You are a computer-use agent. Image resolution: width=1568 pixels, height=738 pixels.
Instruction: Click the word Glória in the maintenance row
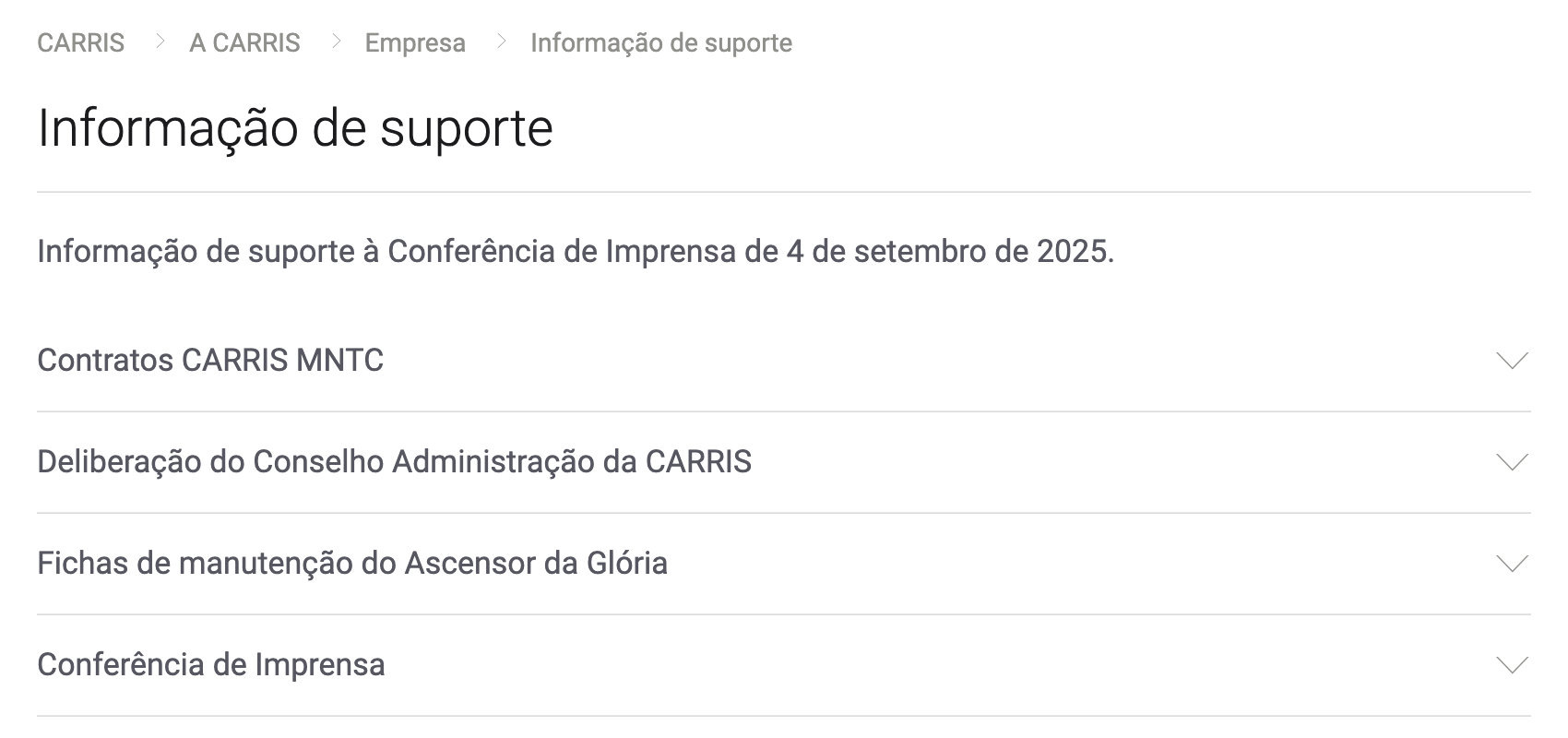coord(626,563)
